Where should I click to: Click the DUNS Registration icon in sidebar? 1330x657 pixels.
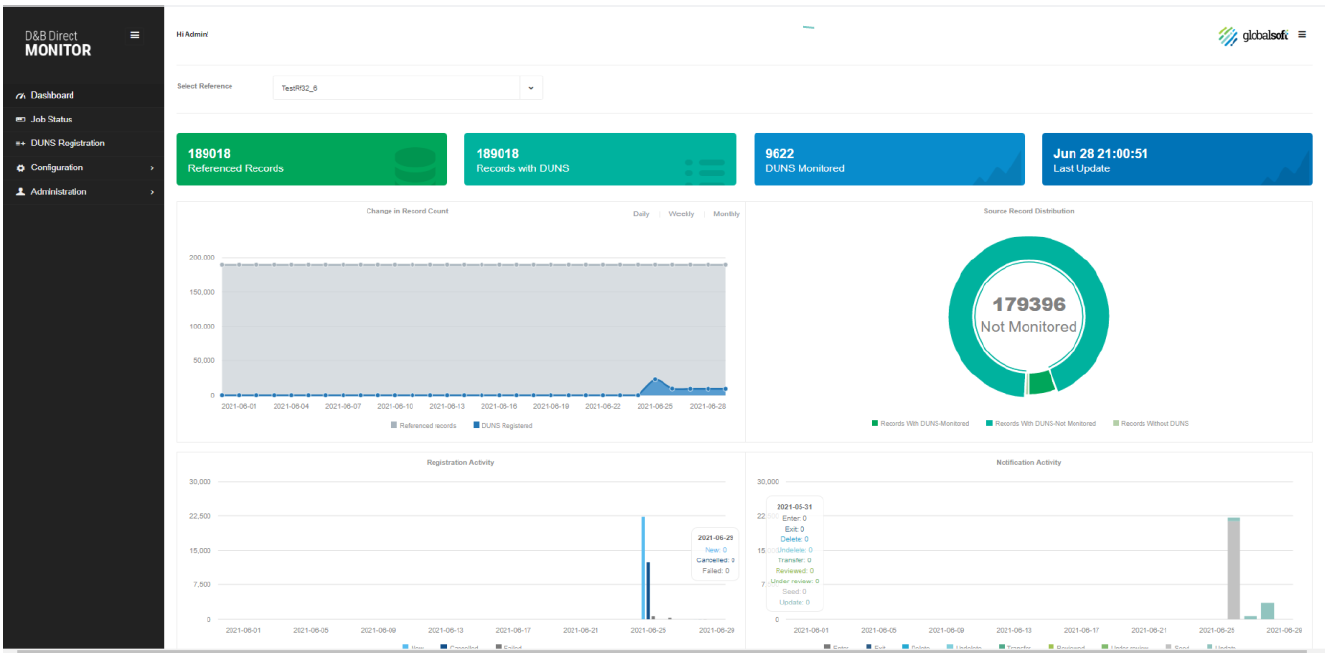pyautogui.click(x=20, y=143)
